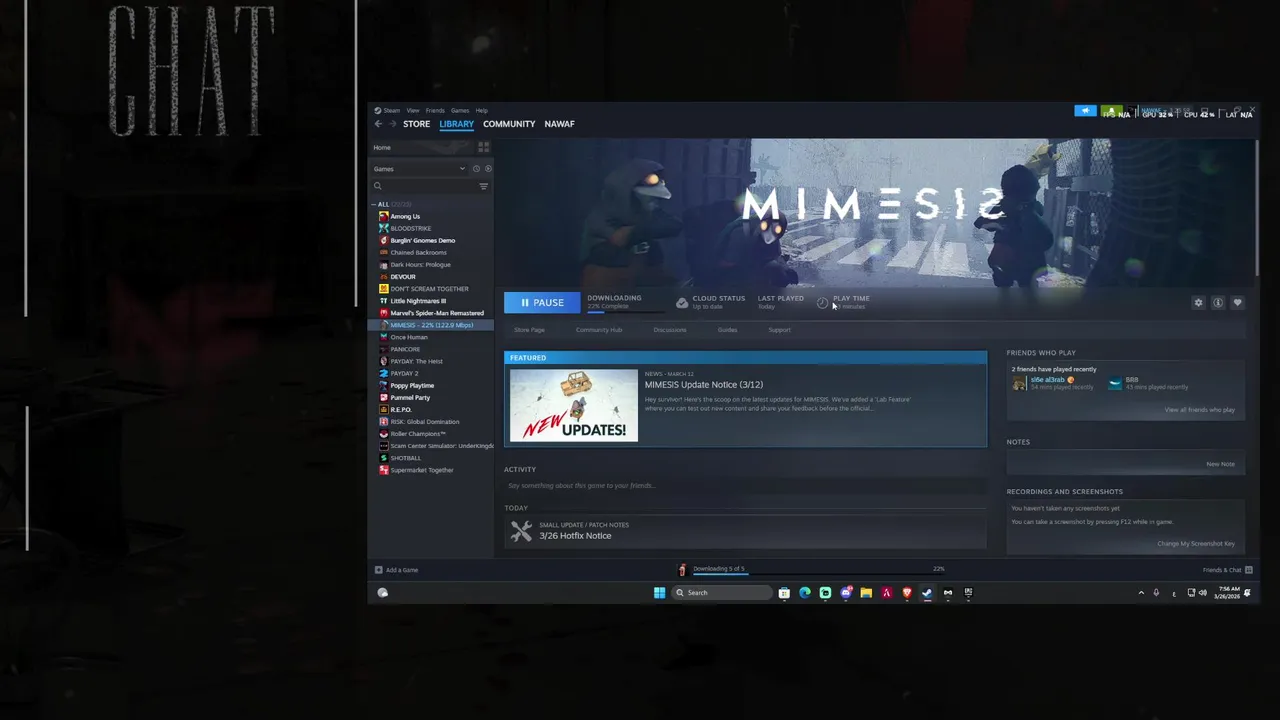Open Microsoft Store from taskbar
1280x720 pixels.
tap(784, 593)
